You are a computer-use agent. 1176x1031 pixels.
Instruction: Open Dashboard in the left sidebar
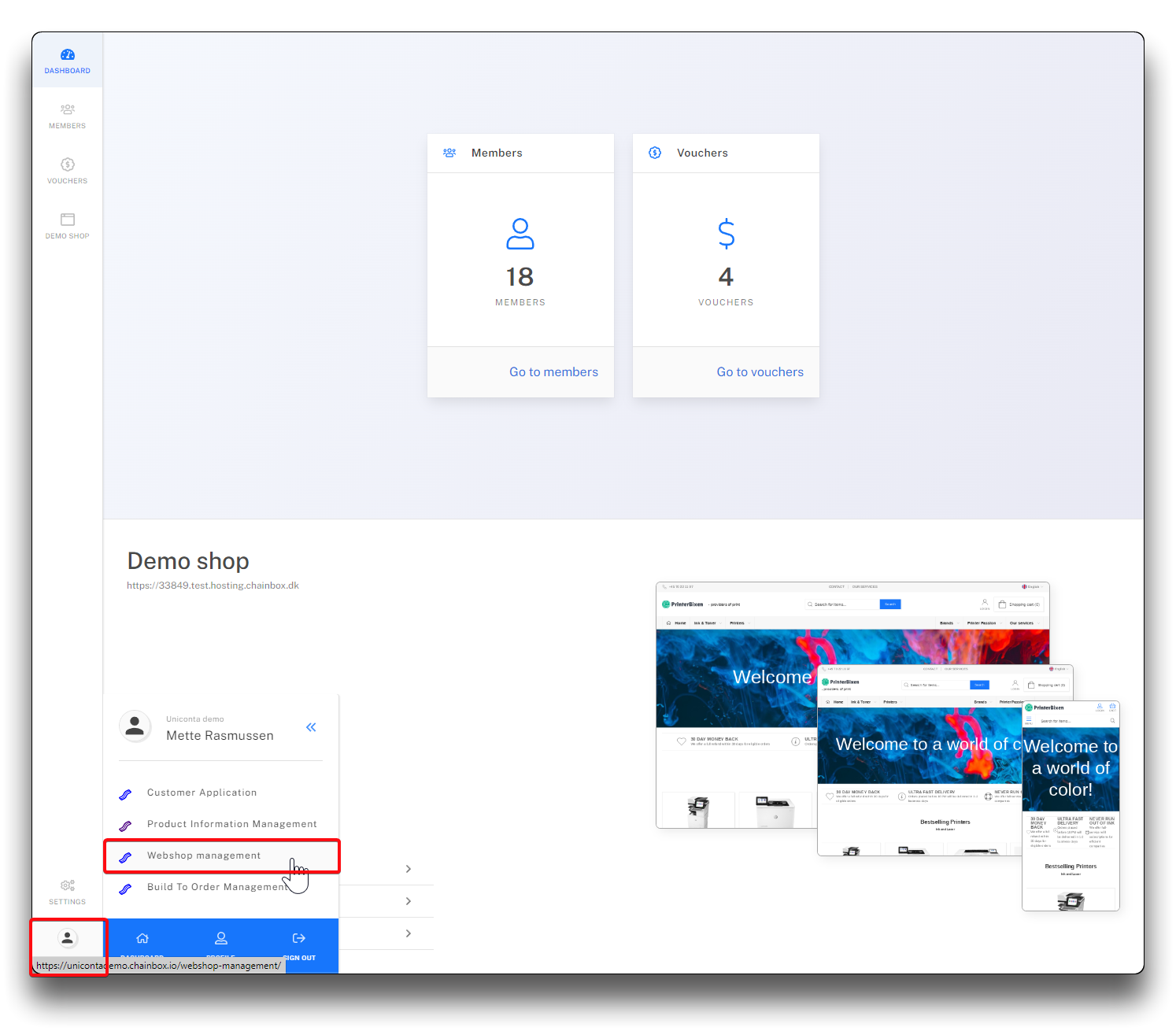click(x=68, y=61)
